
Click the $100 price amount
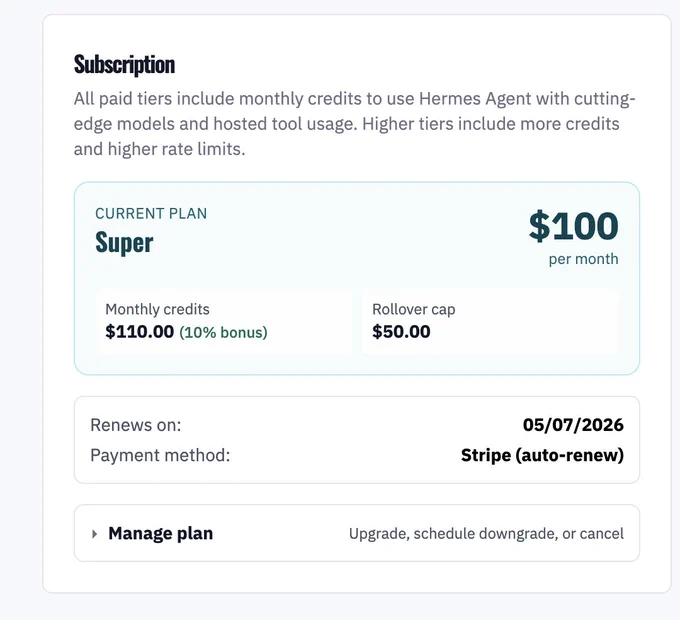tap(573, 226)
